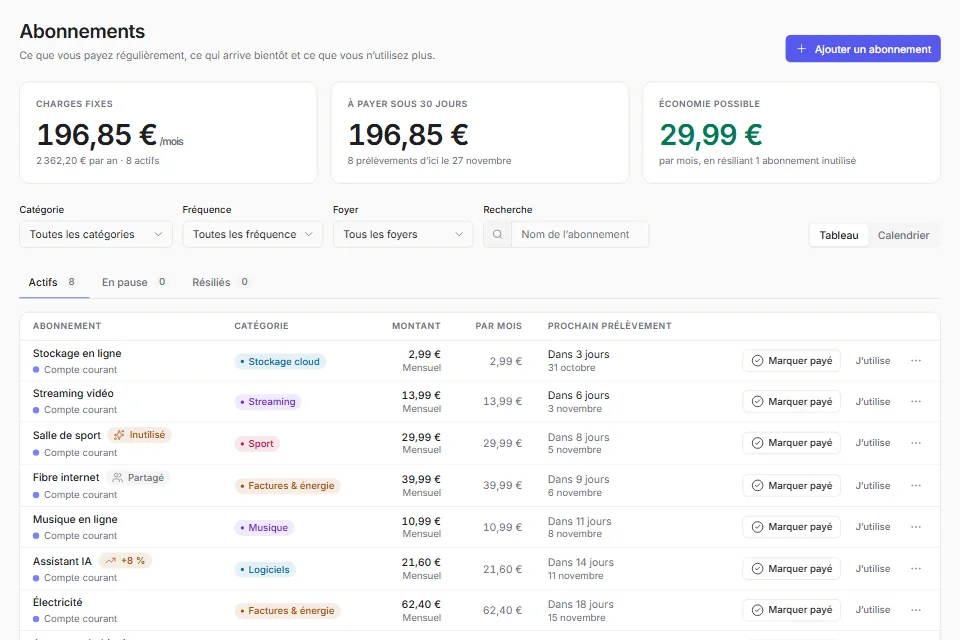Switch to Calendrier view

tap(903, 235)
